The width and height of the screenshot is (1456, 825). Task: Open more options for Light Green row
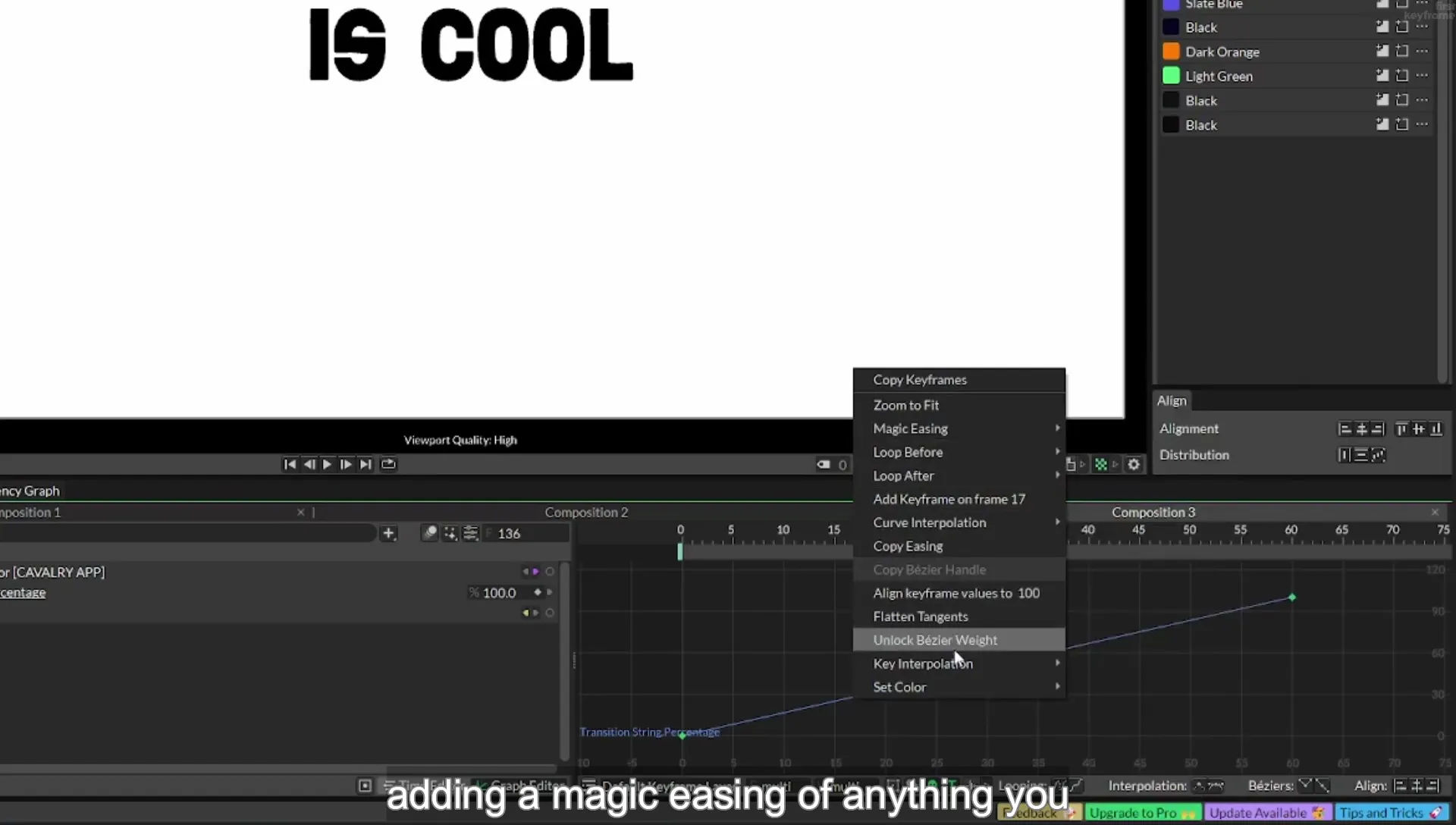pyautogui.click(x=1422, y=75)
